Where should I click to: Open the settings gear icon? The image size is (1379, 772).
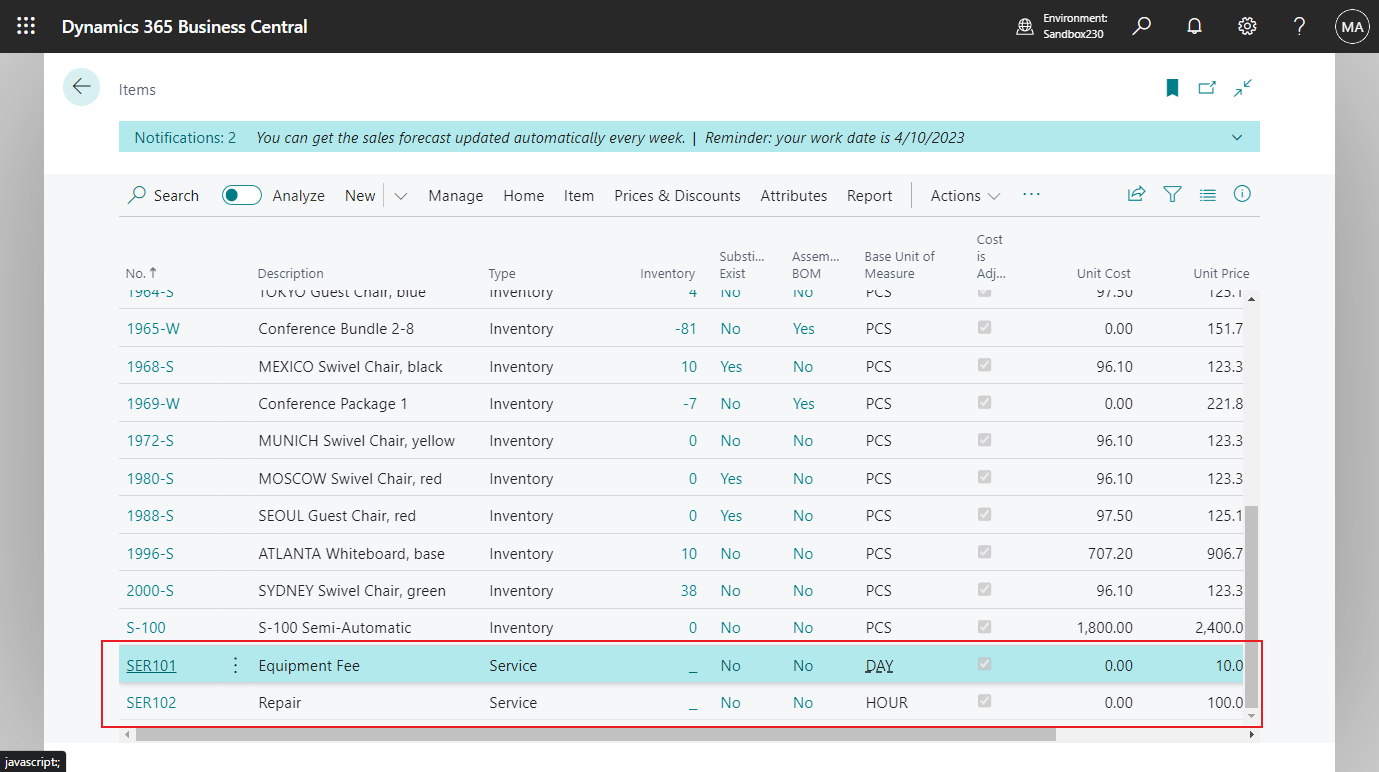tap(1247, 27)
